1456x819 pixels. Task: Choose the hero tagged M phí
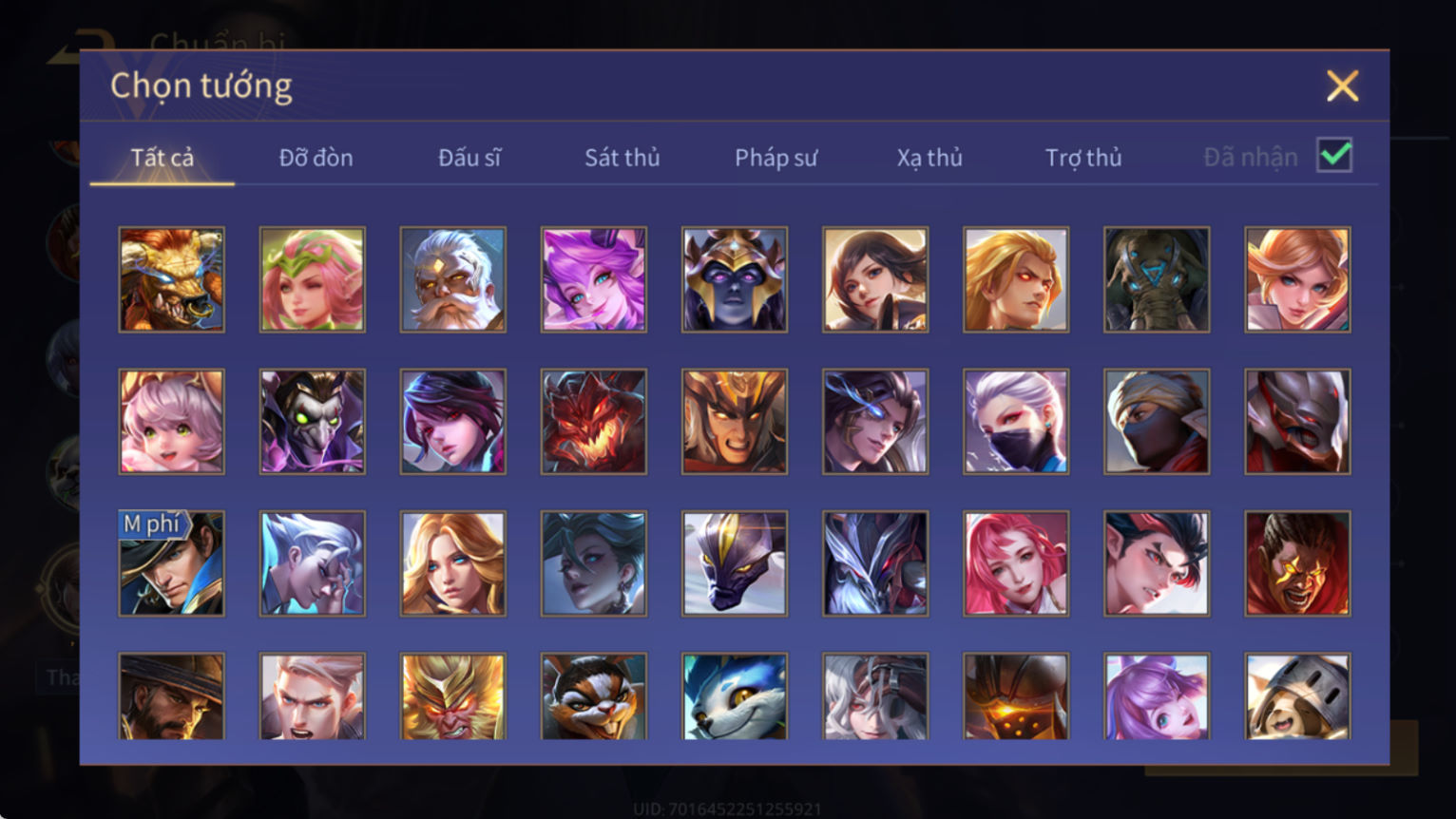coord(172,563)
